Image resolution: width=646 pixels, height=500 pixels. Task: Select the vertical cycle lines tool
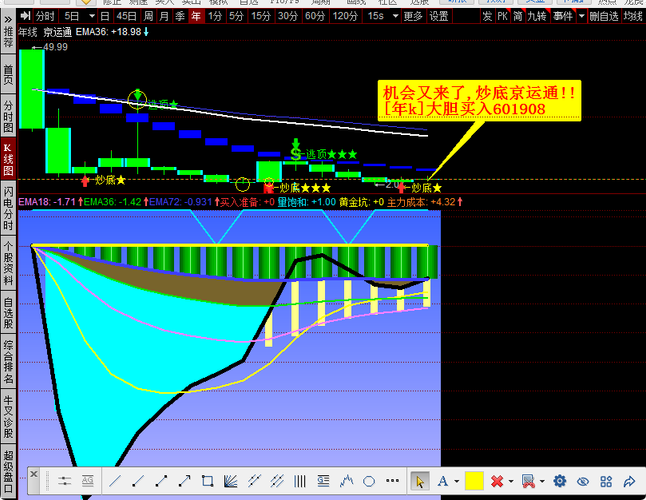pyautogui.click(x=300, y=481)
